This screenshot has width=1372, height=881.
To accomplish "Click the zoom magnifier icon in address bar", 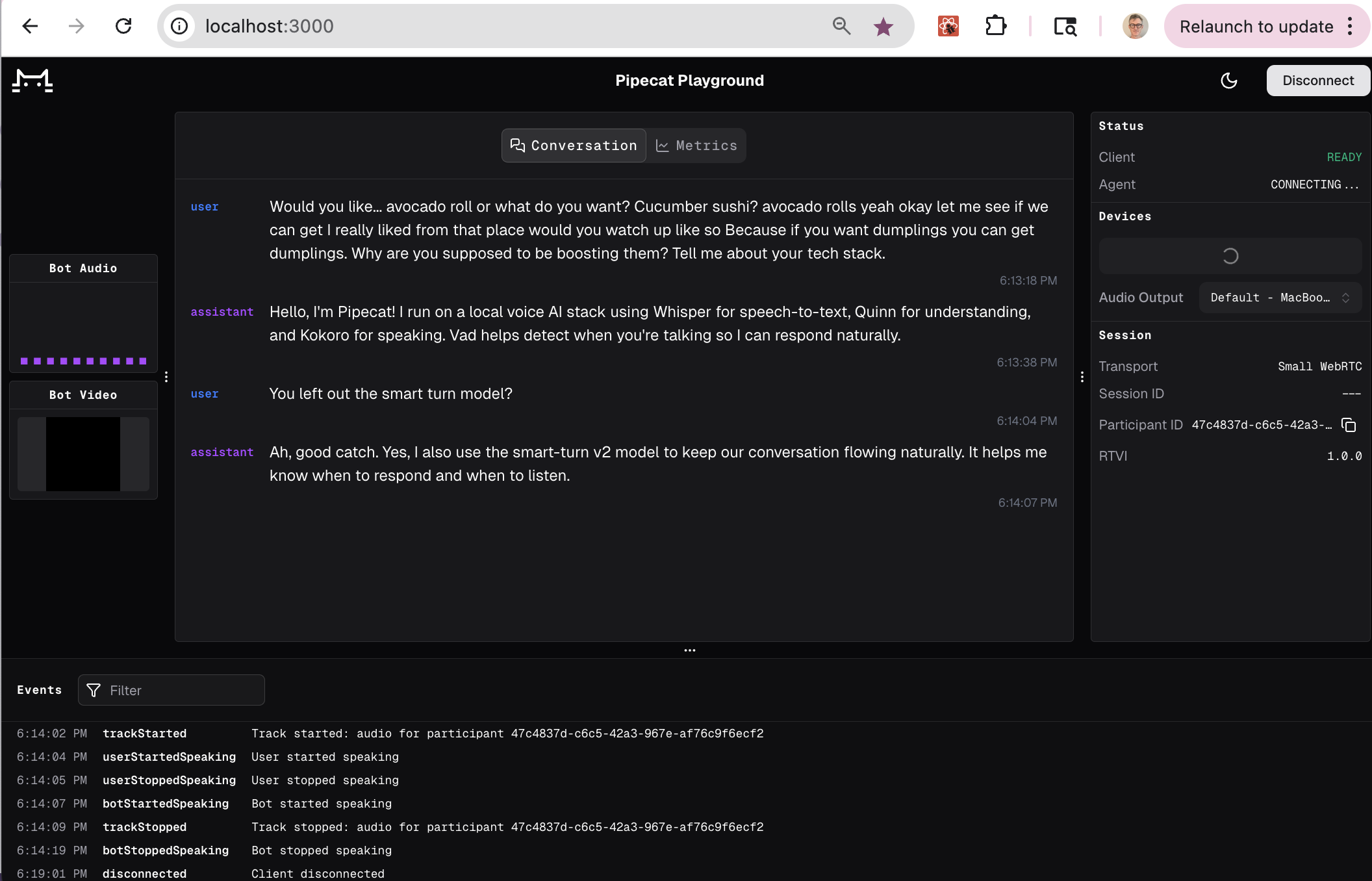I will click(x=841, y=27).
